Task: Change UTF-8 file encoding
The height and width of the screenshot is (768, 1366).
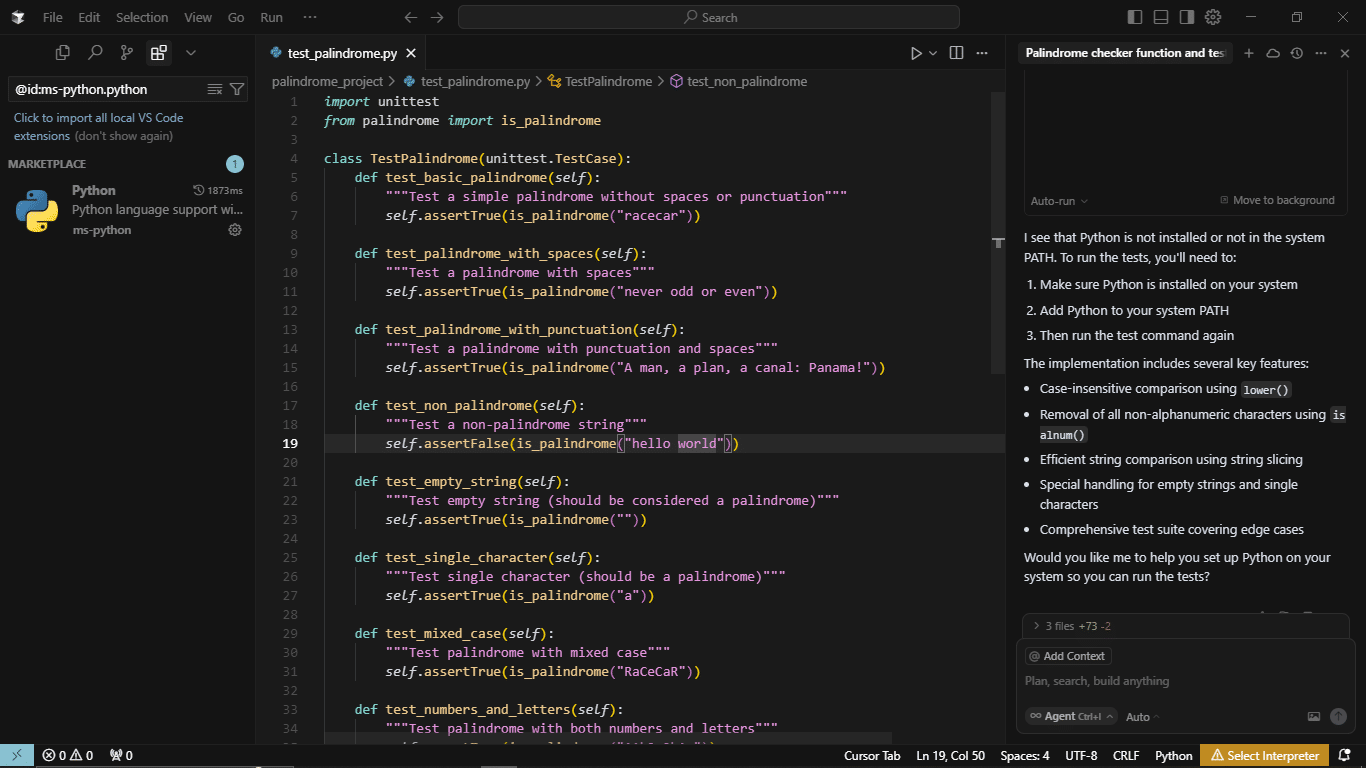Action: tap(1081, 755)
